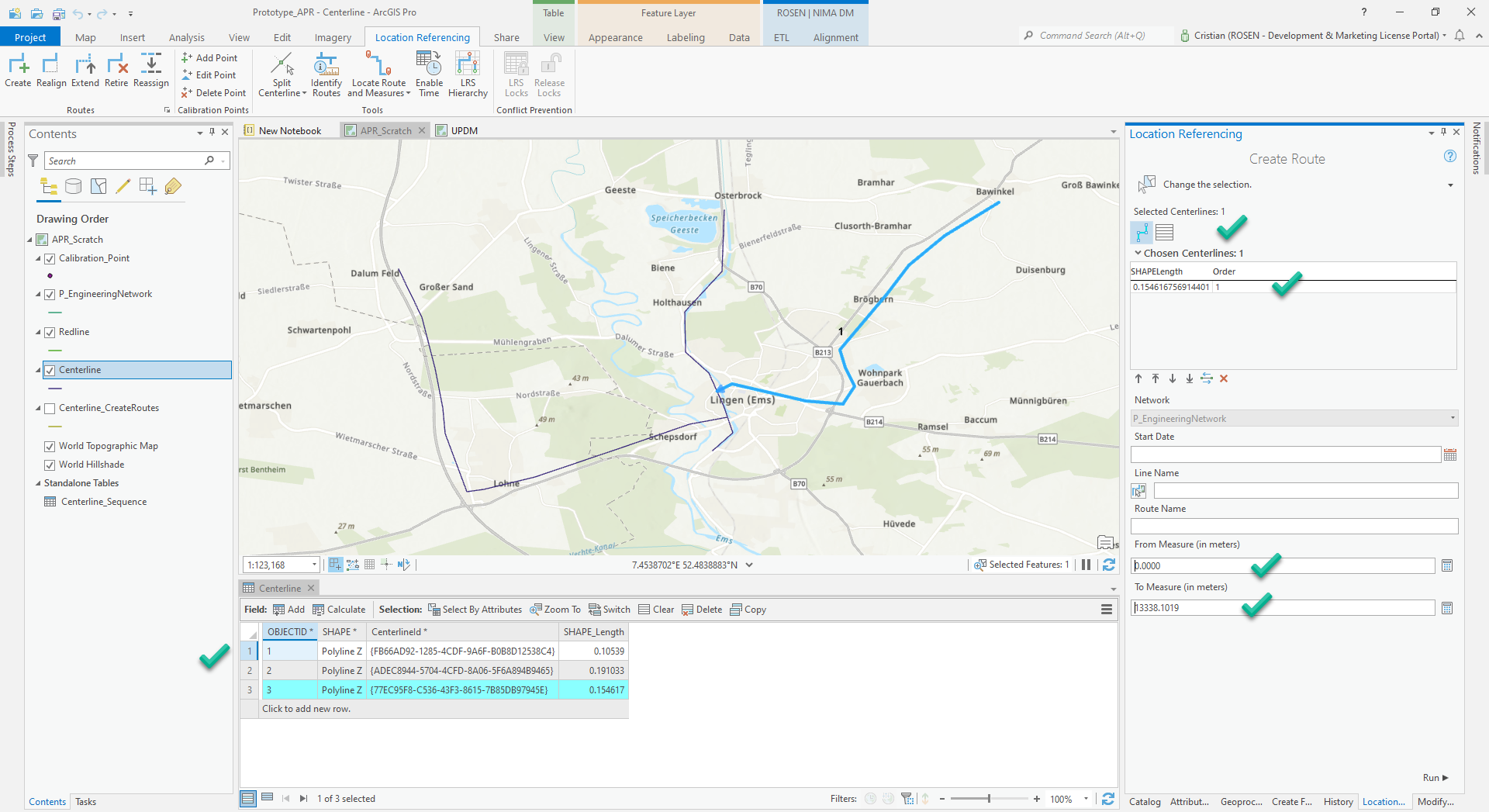Click Delete Point calibration tool
1489x812 pixels.
coord(213,93)
